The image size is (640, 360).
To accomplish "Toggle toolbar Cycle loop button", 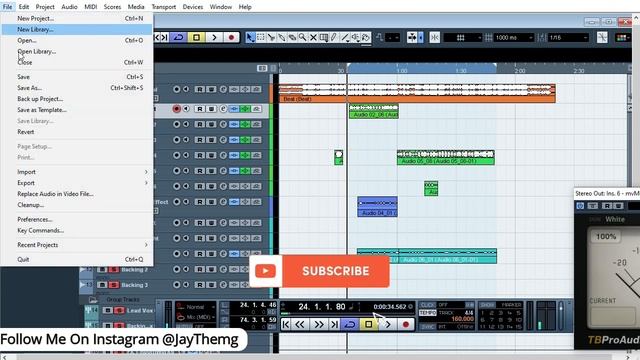I will [178, 38].
